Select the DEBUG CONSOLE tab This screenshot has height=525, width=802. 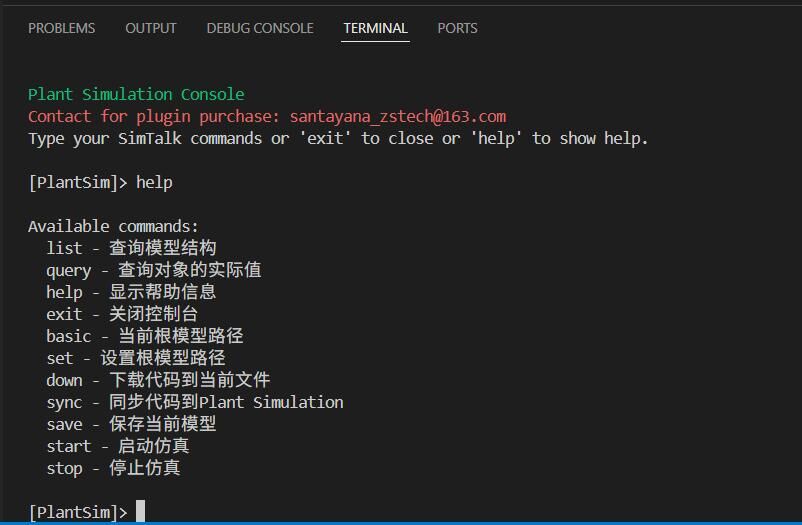click(260, 28)
